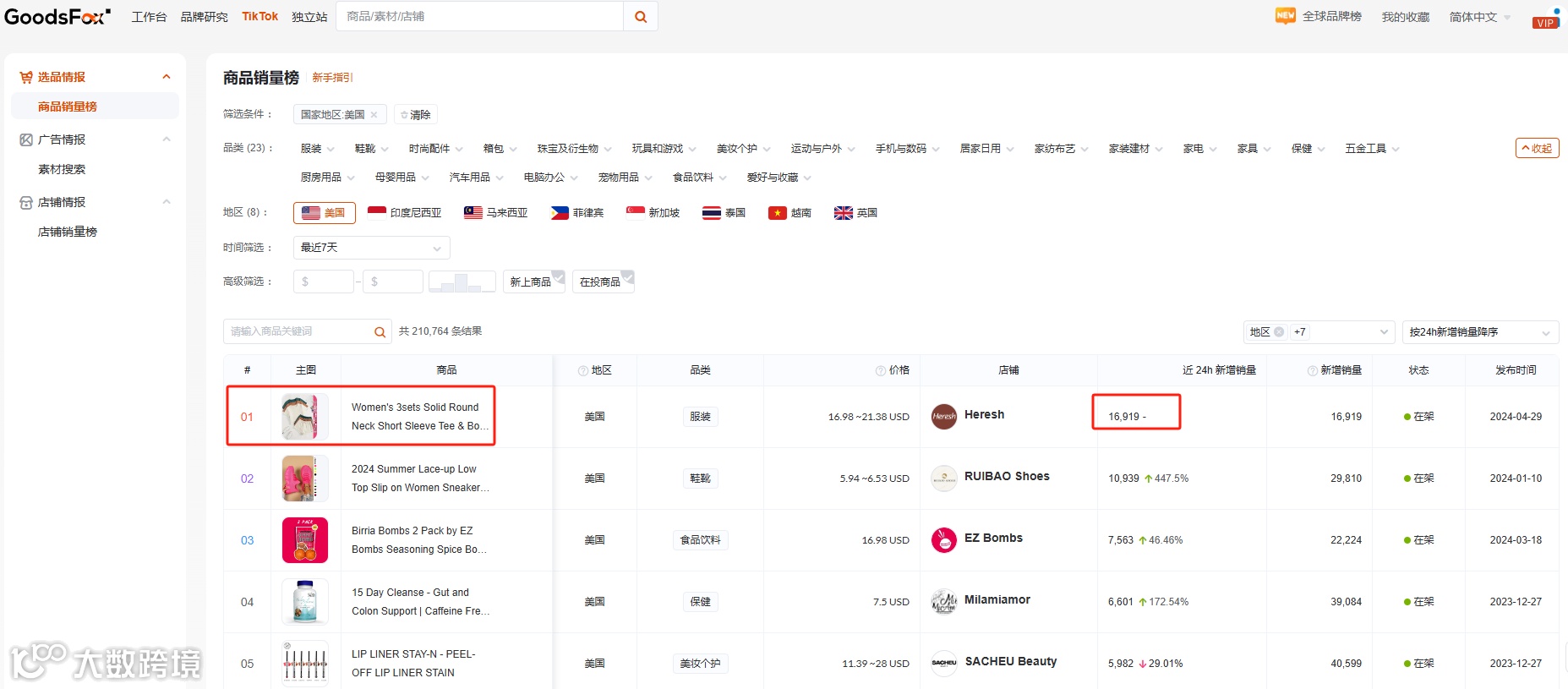Collapse the 选品情报 sidebar section
The height and width of the screenshot is (689, 1568).
(x=167, y=77)
